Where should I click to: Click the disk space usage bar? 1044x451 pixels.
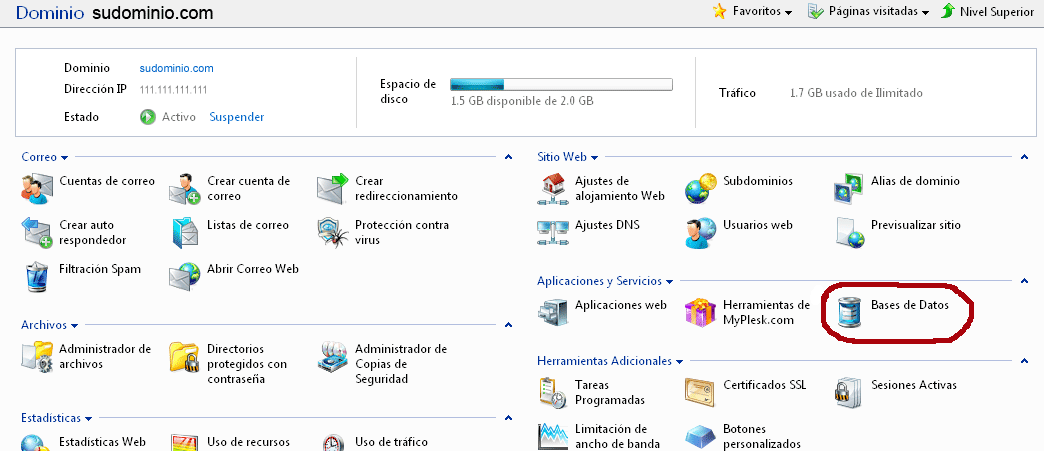click(561, 85)
